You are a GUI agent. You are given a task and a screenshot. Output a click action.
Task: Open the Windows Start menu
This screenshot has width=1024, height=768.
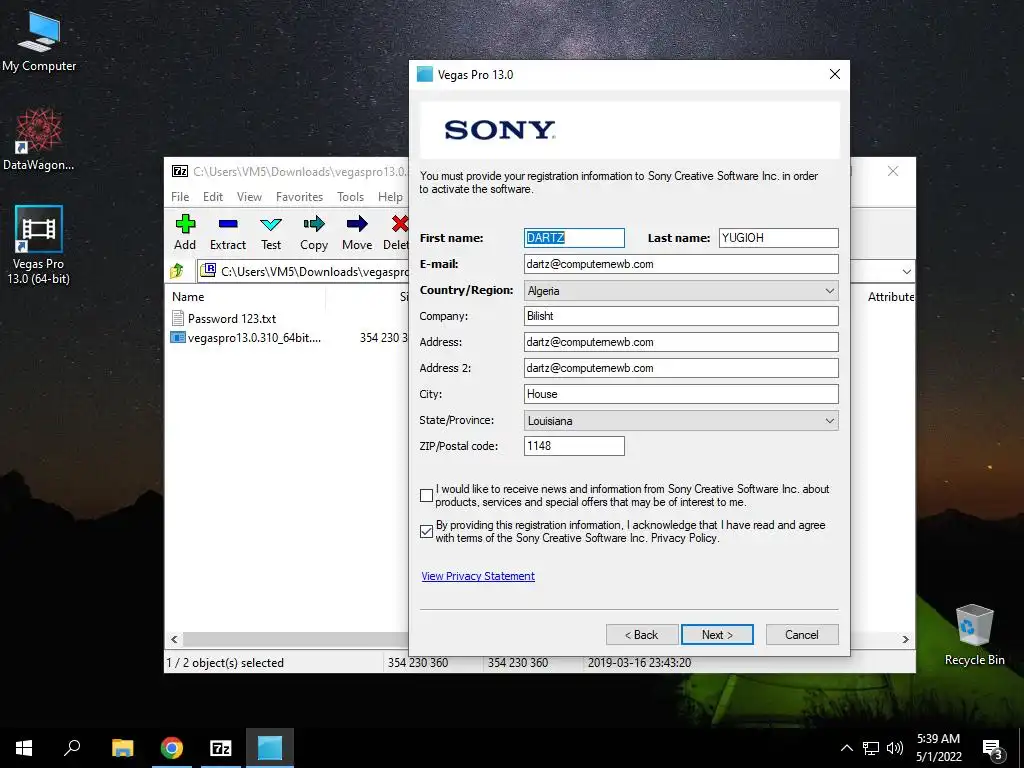pyautogui.click(x=24, y=748)
